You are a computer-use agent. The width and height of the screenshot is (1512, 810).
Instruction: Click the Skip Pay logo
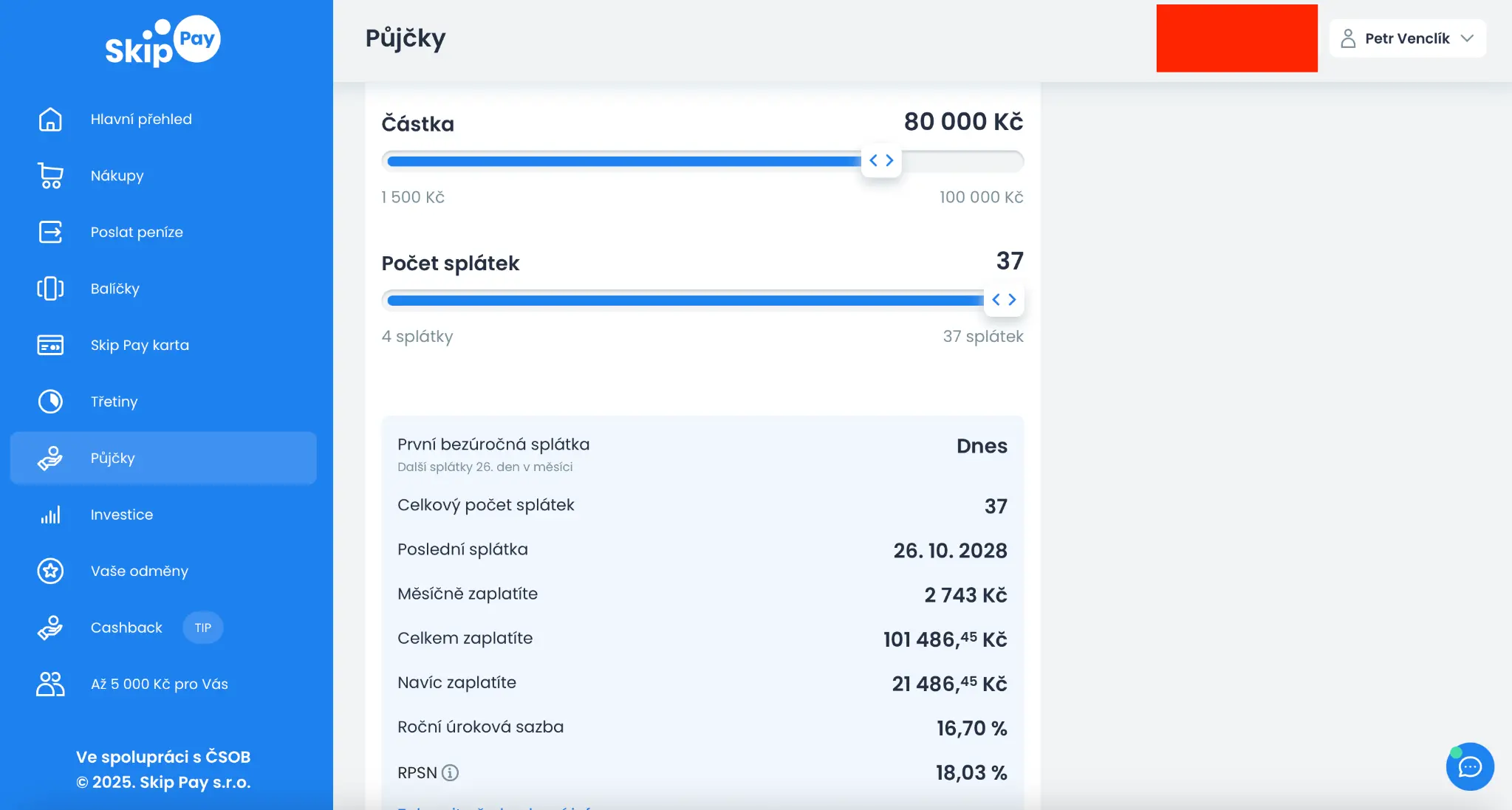coord(163,40)
